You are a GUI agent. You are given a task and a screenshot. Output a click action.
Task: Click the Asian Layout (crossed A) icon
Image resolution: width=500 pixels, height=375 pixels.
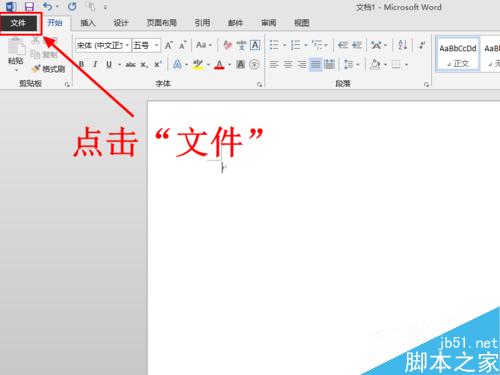pos(376,45)
